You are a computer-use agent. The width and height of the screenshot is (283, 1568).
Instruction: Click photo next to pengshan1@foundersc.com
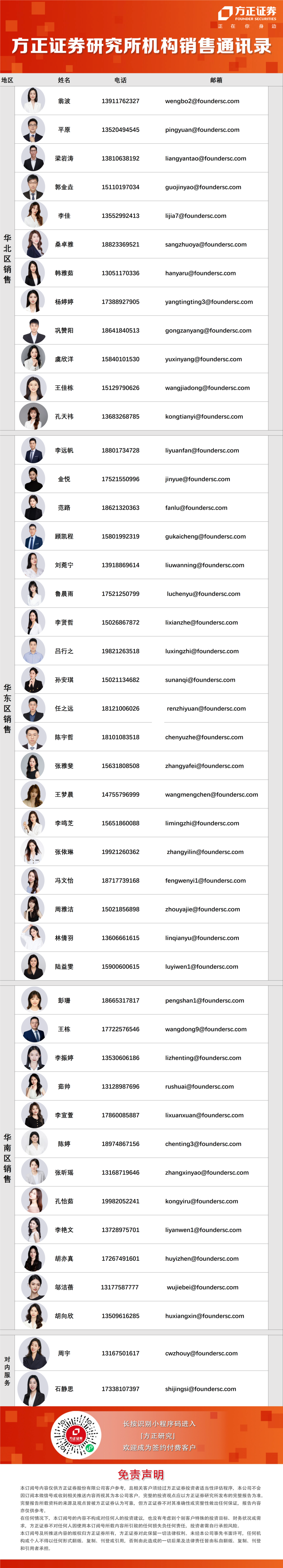coord(34,1001)
